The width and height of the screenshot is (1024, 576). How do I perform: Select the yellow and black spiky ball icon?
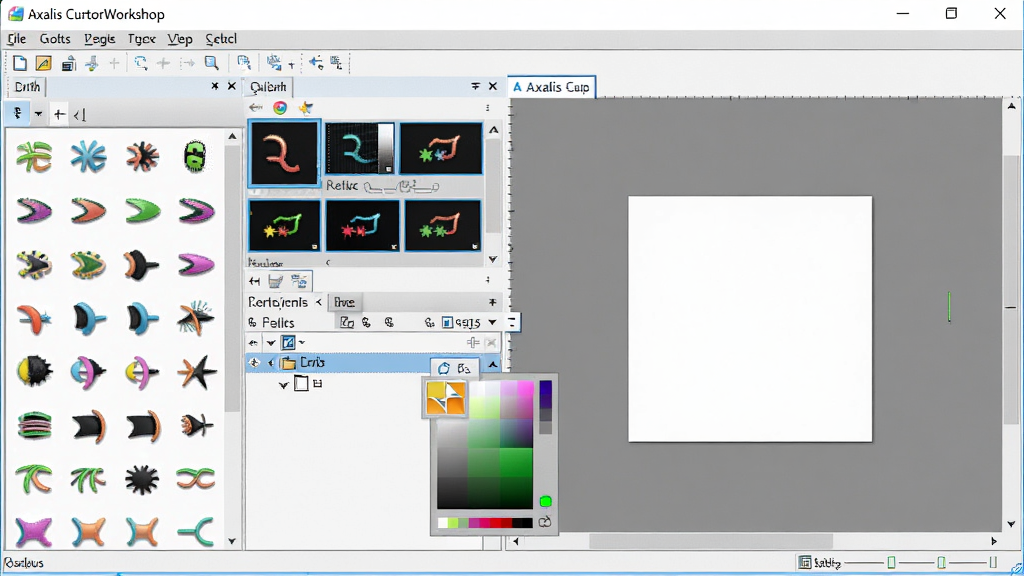(x=34, y=371)
